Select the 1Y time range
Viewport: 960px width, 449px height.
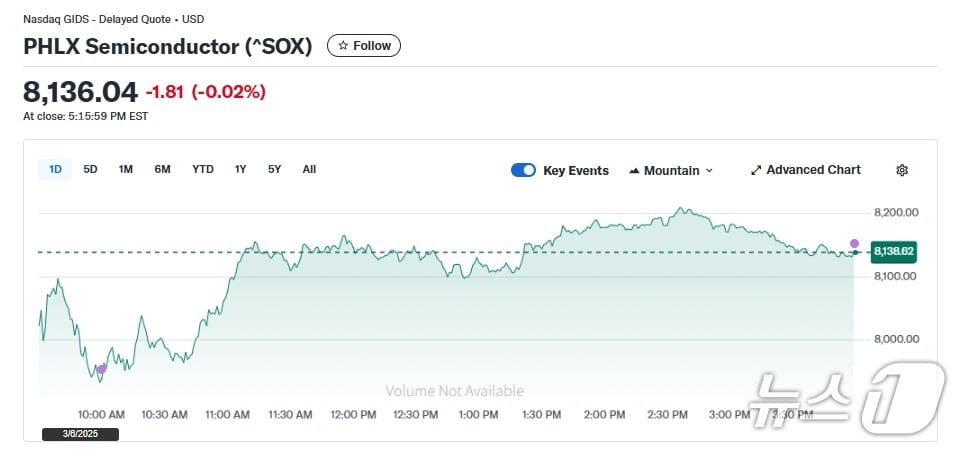pyautogui.click(x=240, y=170)
